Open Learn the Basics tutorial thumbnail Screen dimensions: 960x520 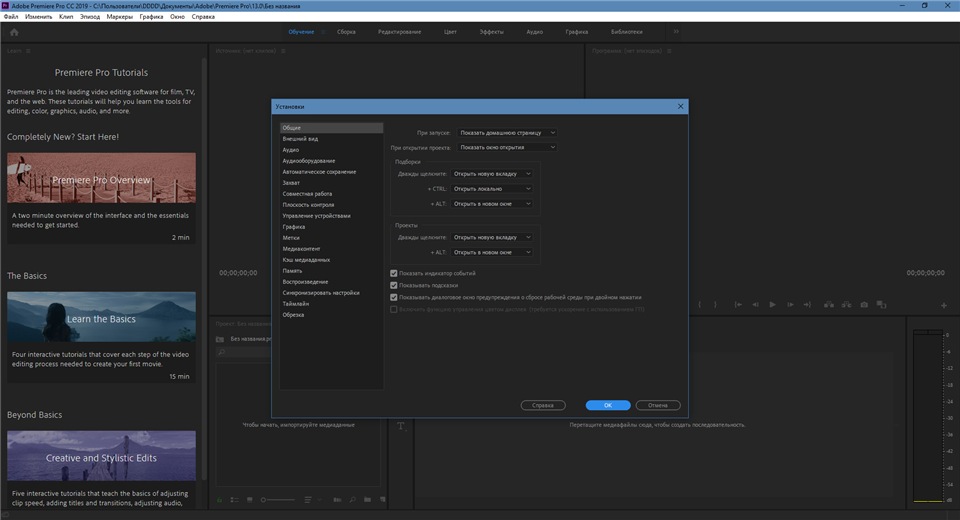click(102, 317)
